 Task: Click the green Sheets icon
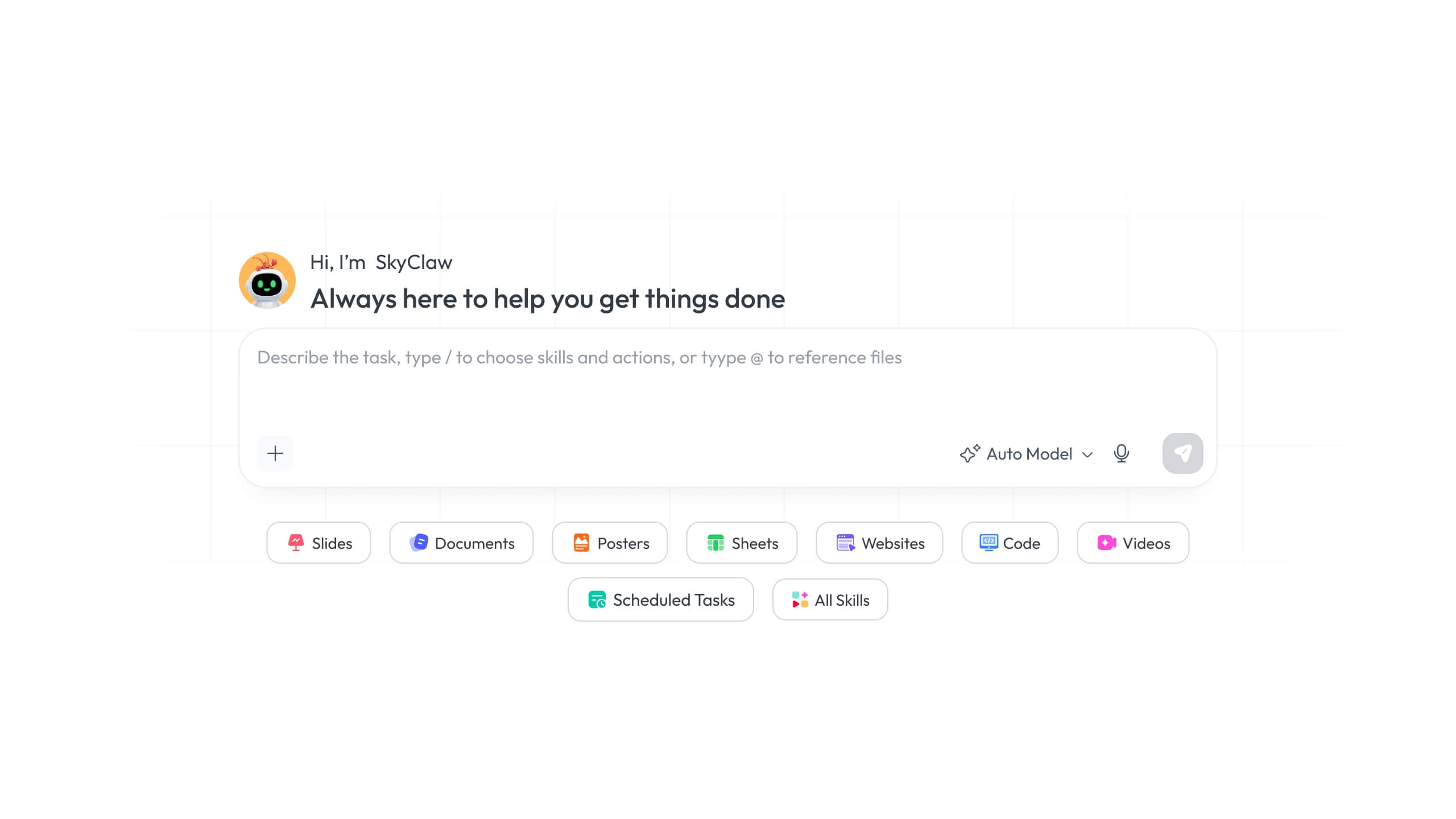[715, 543]
